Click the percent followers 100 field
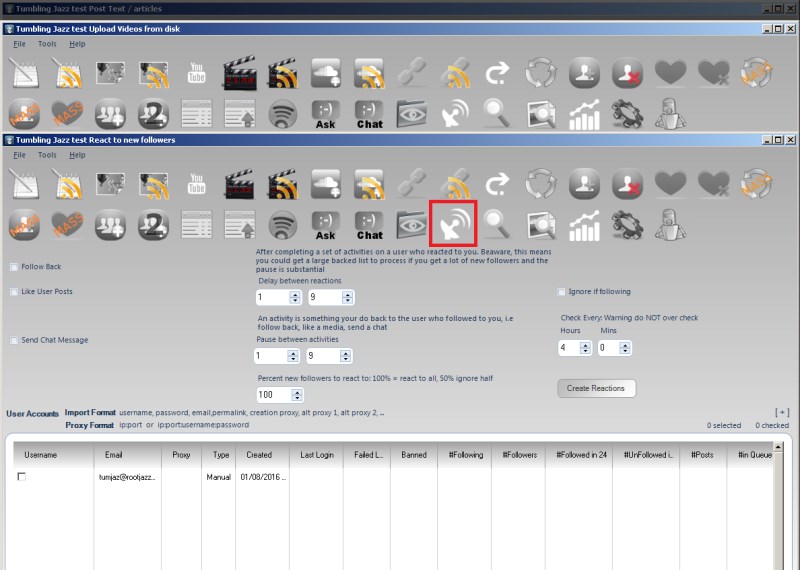This screenshot has height=570, width=800. [273, 395]
